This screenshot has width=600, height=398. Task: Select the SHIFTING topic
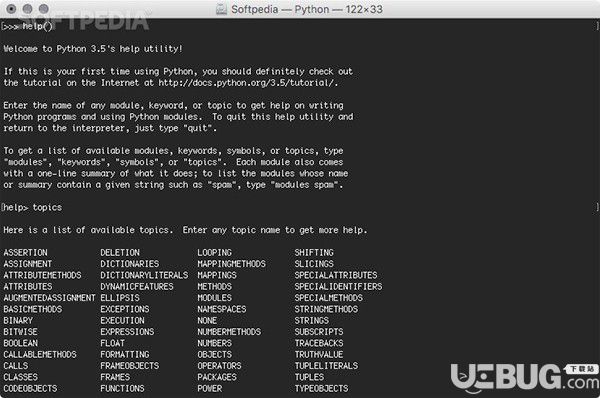pyautogui.click(x=314, y=253)
